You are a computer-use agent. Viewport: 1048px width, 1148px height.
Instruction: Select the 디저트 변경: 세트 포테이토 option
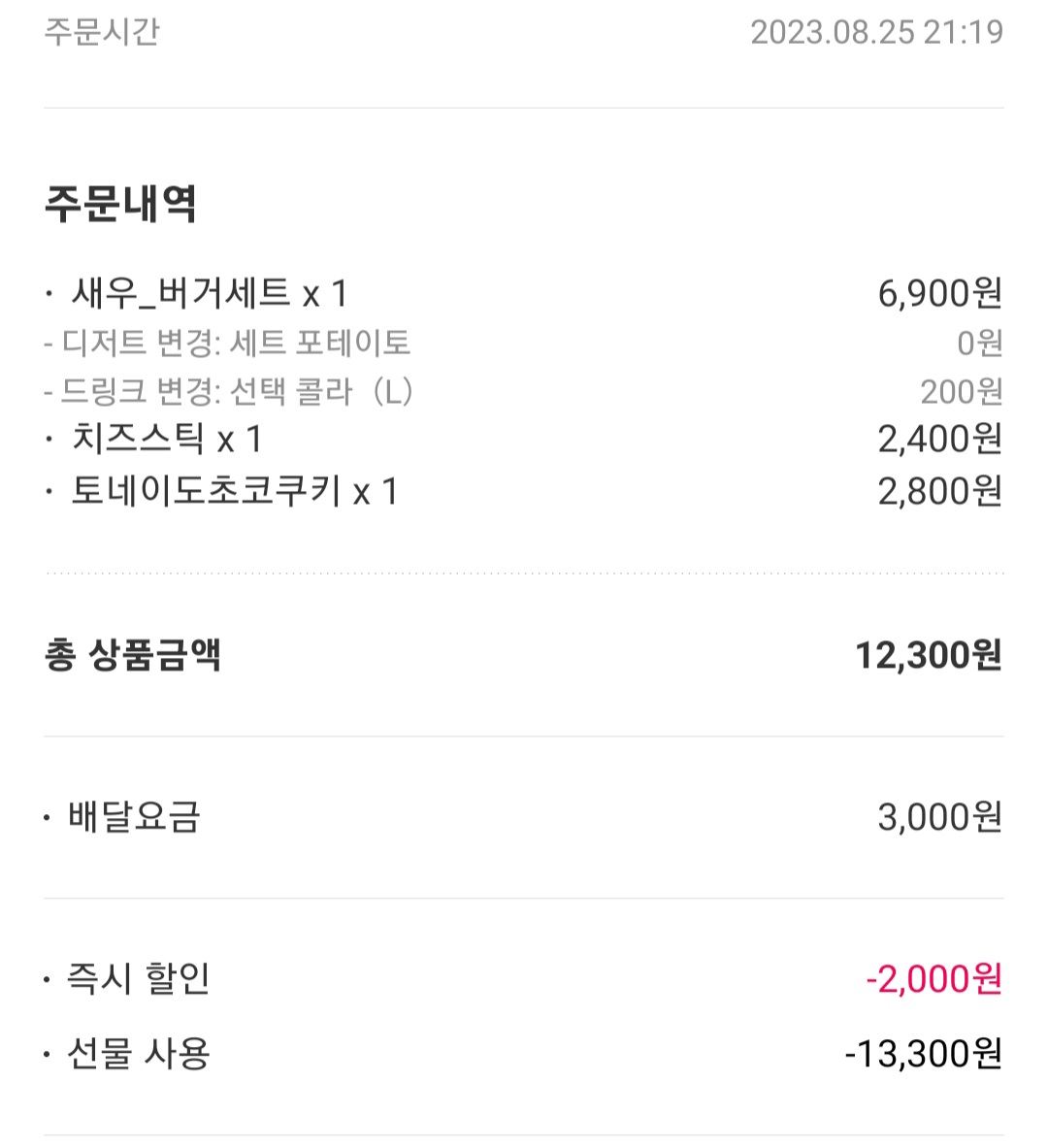point(227,342)
